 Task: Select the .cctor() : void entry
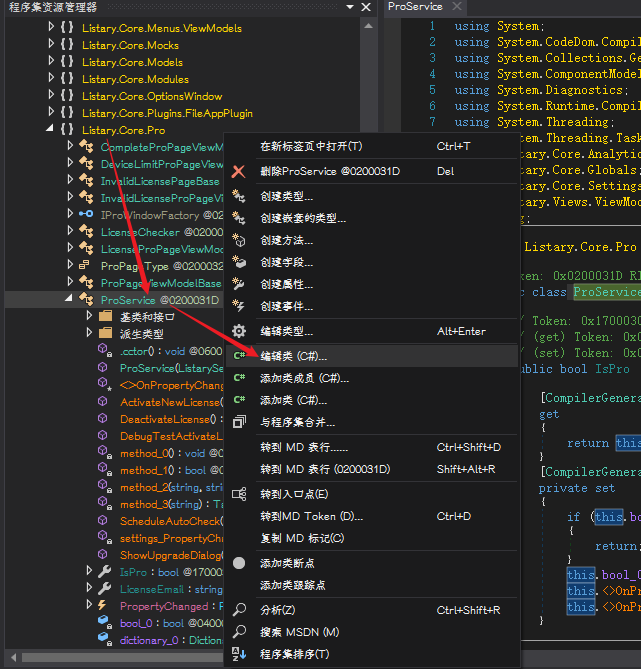click(x=171, y=351)
